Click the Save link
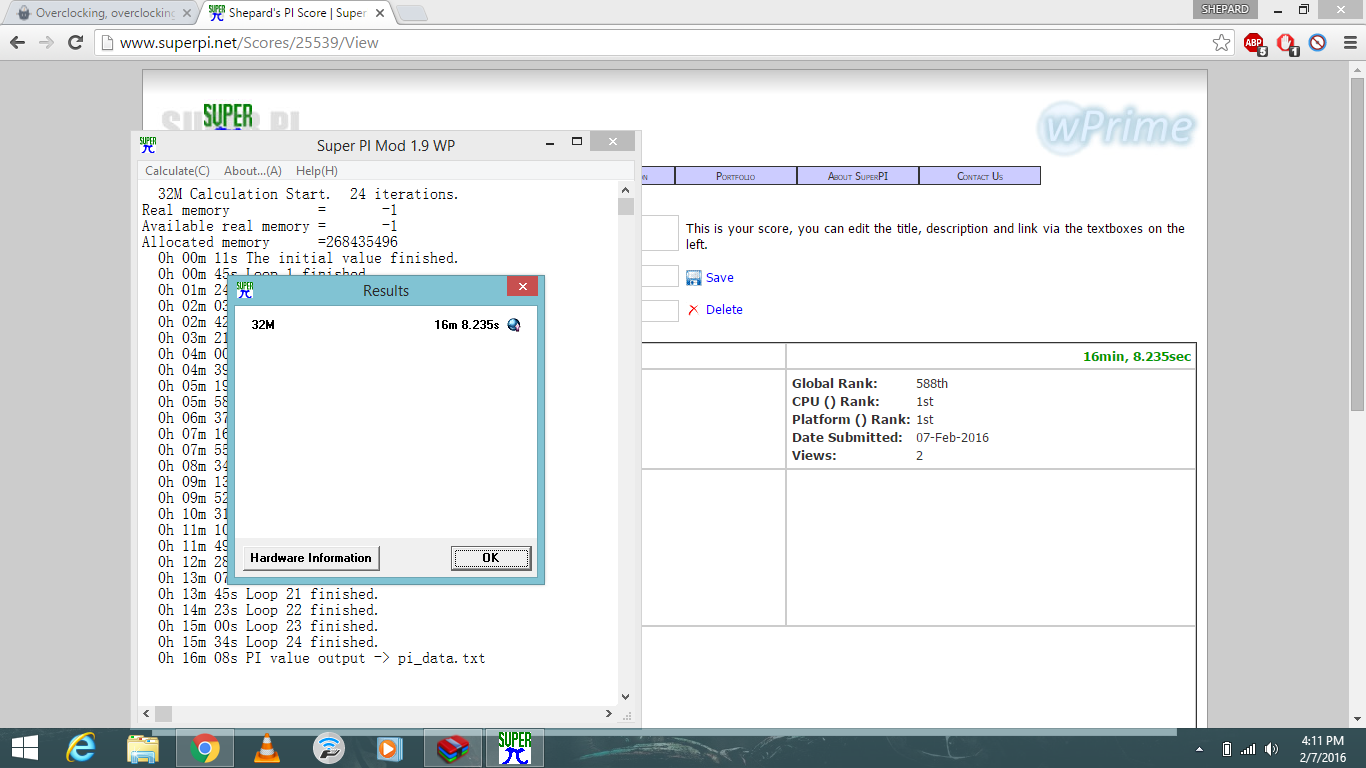This screenshot has width=1366, height=768. [720, 278]
